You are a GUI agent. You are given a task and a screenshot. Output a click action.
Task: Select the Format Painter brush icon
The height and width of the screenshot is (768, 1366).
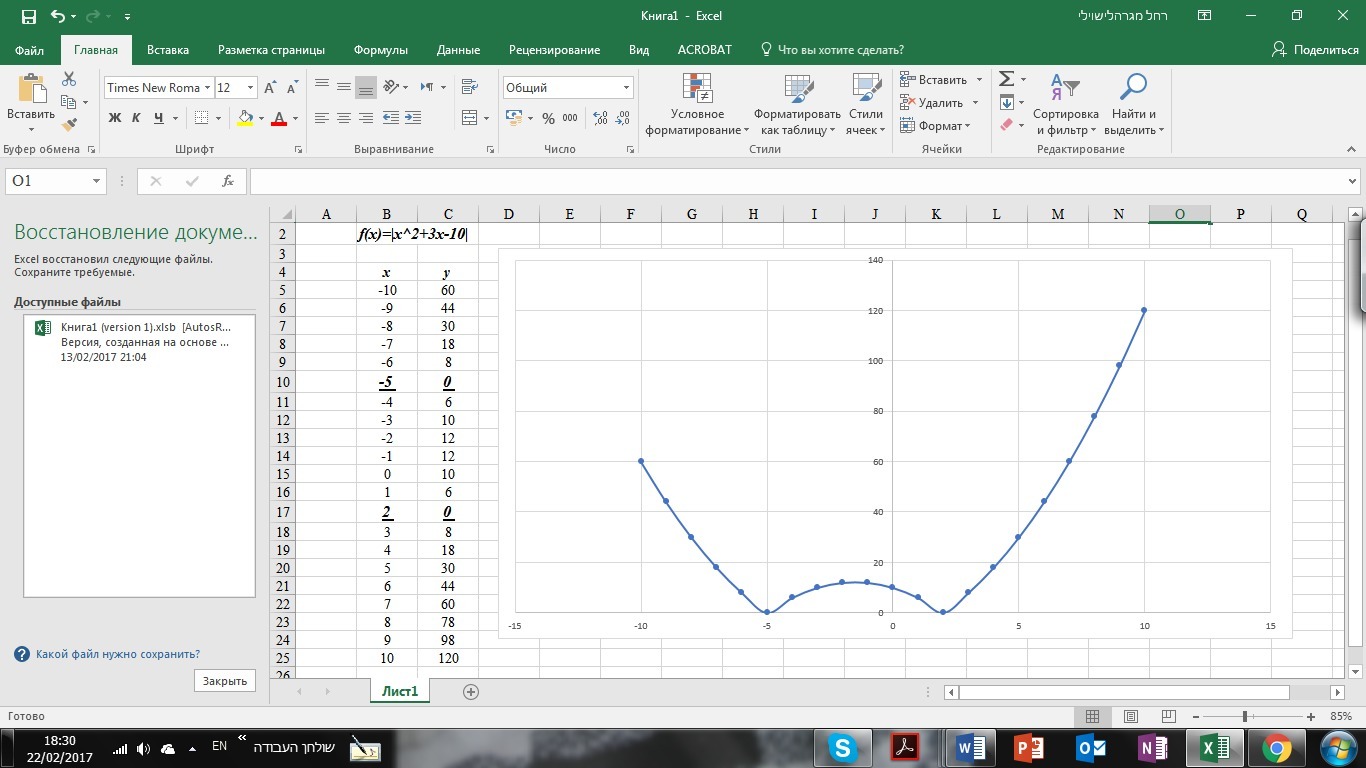pos(69,125)
